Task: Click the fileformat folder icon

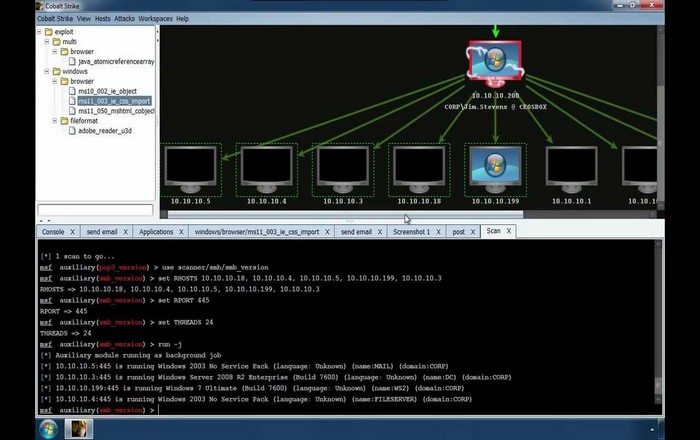Action: pyautogui.click(x=65, y=121)
